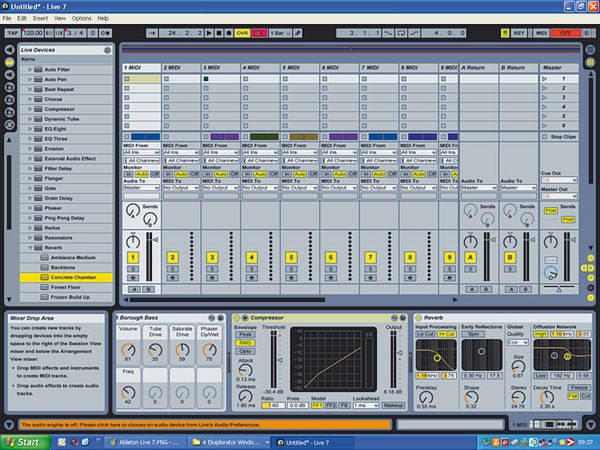Solo track 2 with the S button
The width and height of the screenshot is (600, 450).
172,270
